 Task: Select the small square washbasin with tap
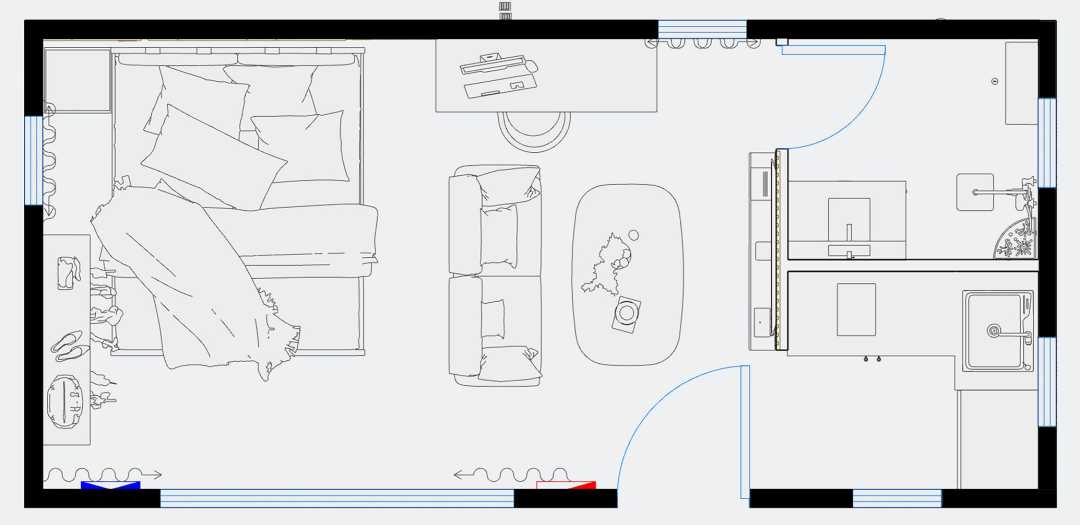(975, 192)
